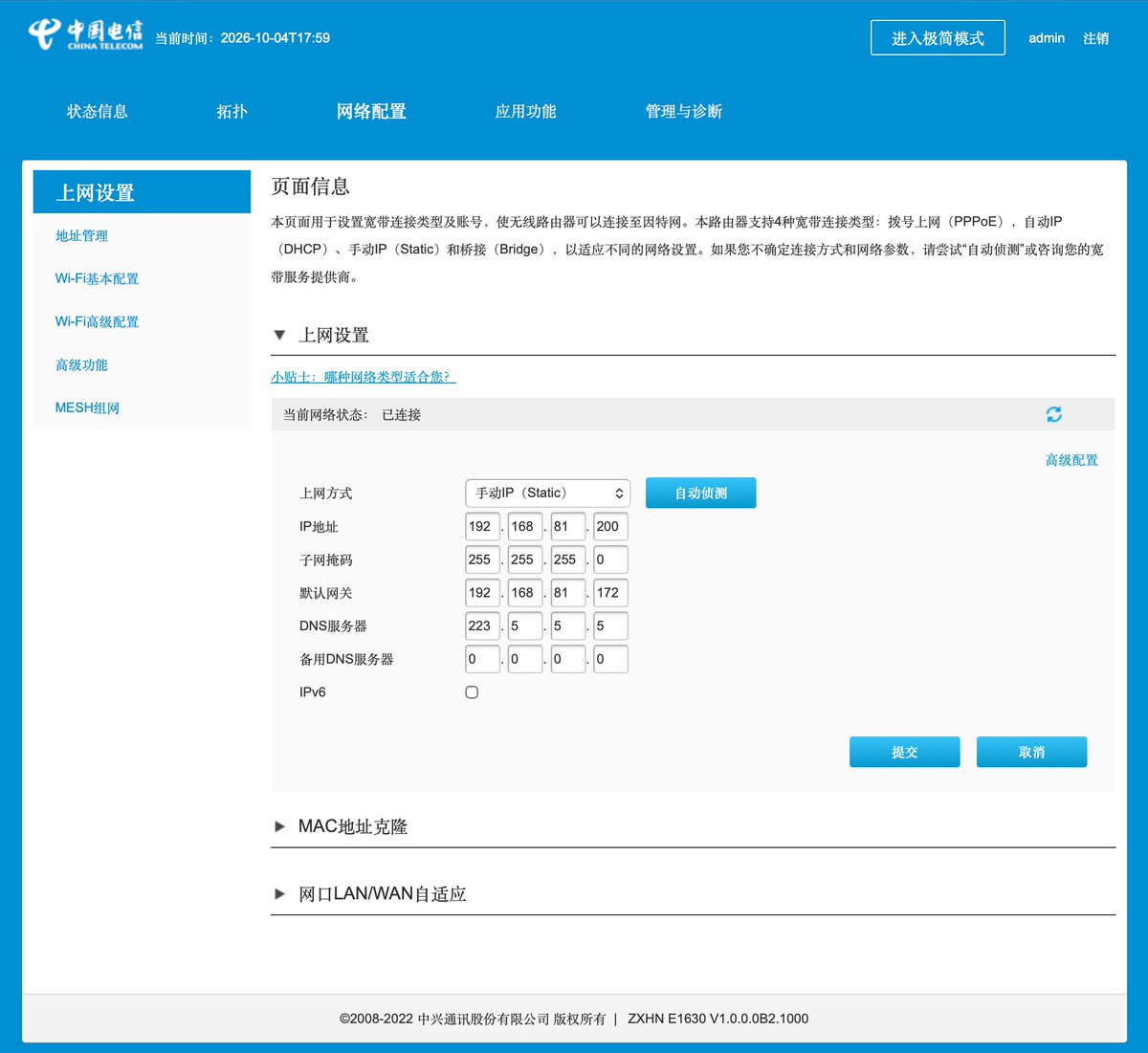Screen dimensions: 1148x1053
Task: Click the DNS服务器 last octet field
Action: pyautogui.click(x=610, y=625)
